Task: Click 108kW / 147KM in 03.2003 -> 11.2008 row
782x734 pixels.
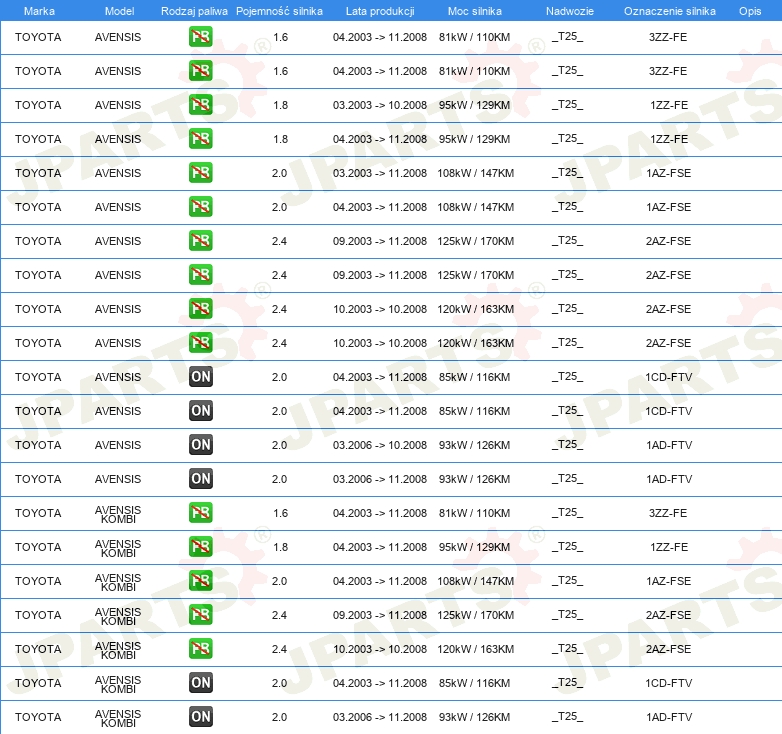Action: point(476,173)
